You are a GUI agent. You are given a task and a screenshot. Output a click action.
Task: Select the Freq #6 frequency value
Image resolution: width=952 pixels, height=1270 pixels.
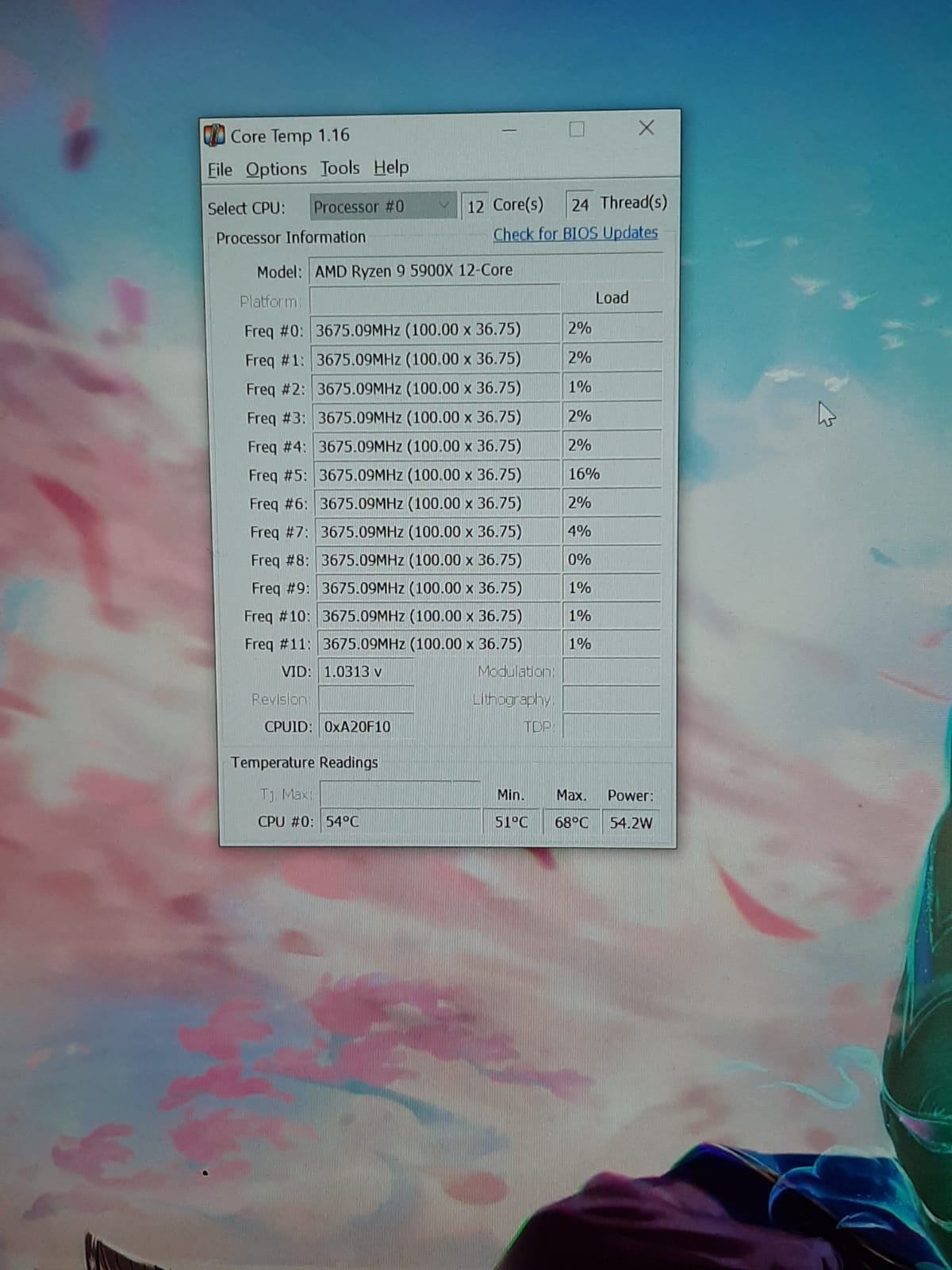437,503
